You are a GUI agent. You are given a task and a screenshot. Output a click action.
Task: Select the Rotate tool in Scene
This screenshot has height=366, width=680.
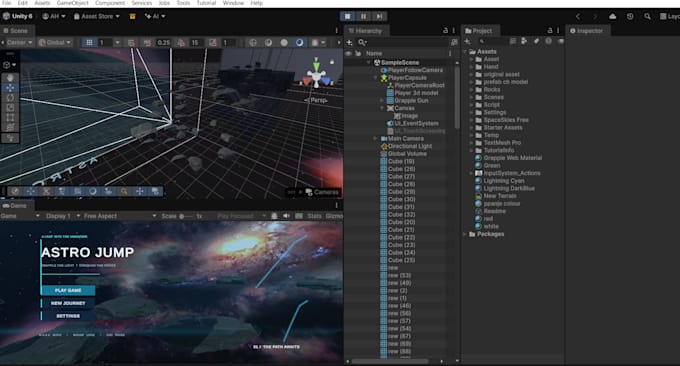[10, 98]
